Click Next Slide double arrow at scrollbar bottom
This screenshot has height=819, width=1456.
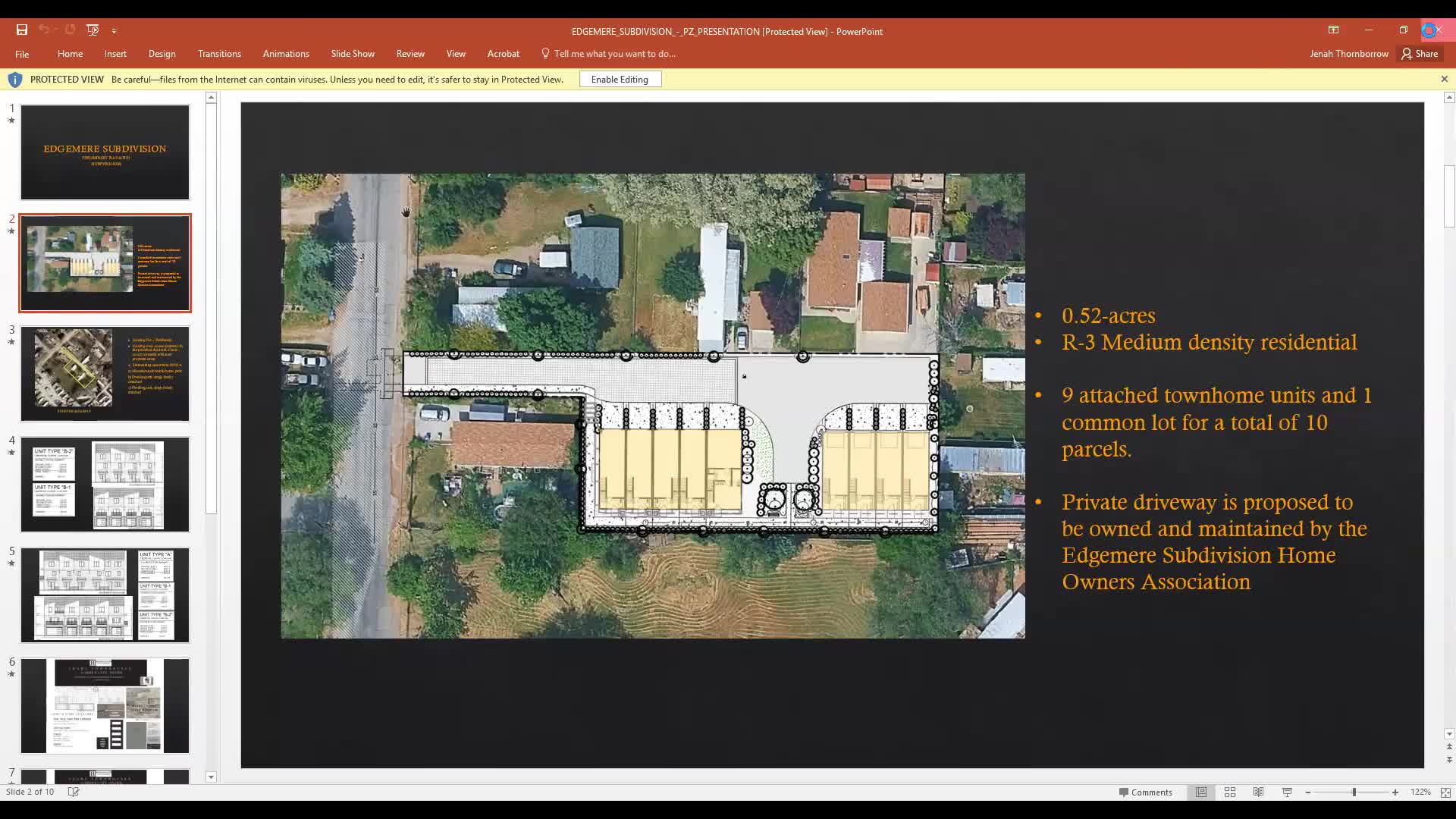click(x=1449, y=759)
